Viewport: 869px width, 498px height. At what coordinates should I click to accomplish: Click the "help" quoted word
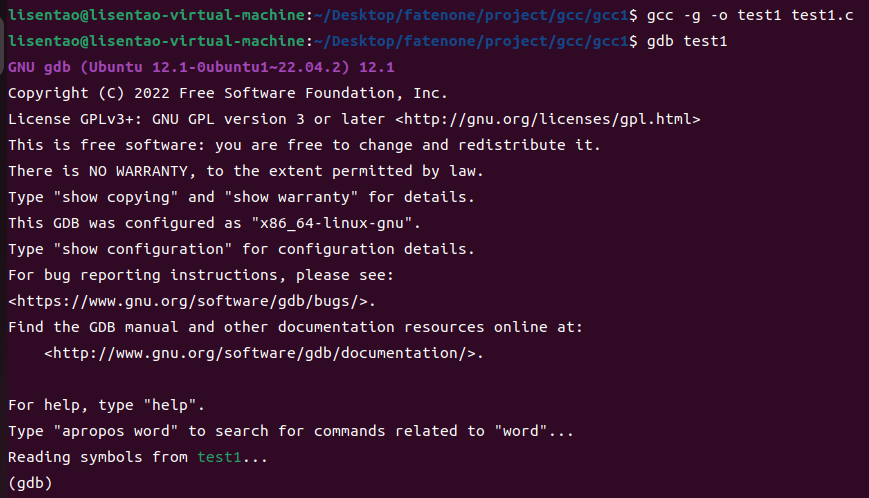click(170, 405)
